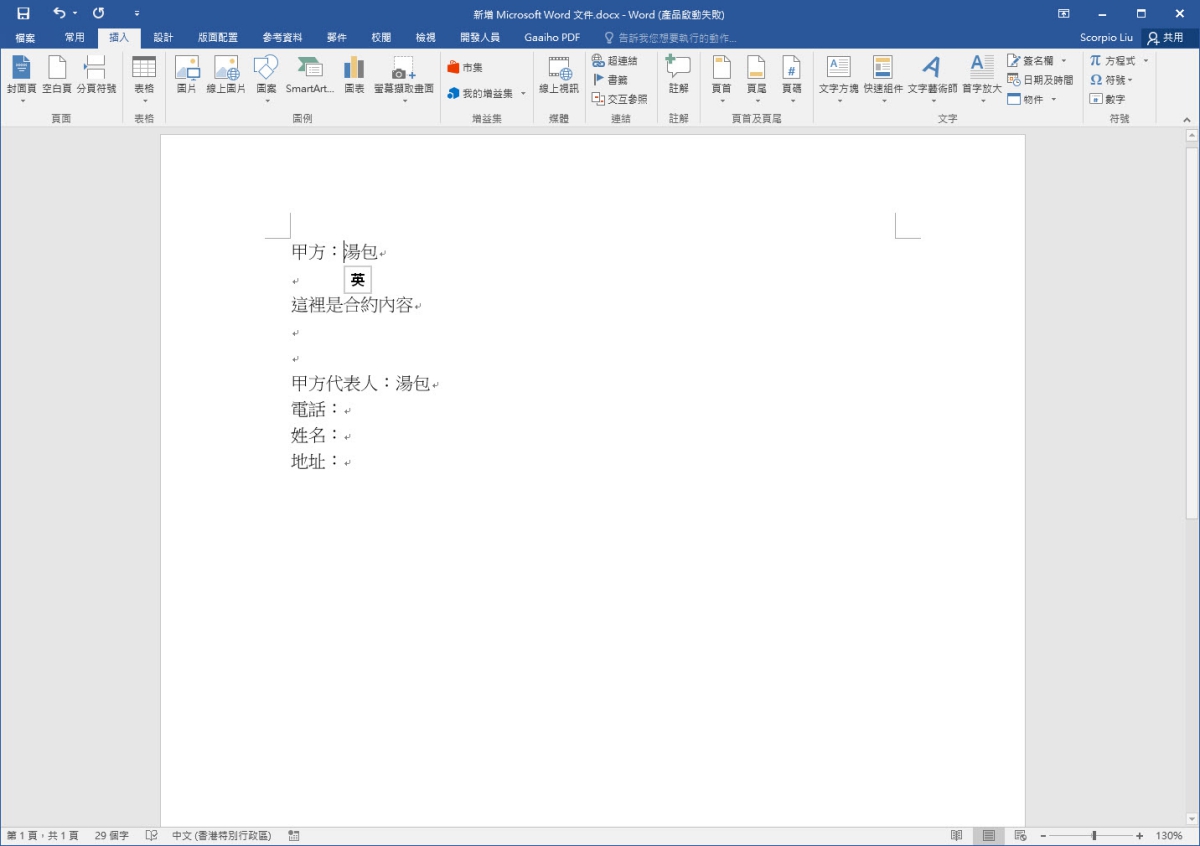Insert a text box (文字方塊)

(x=838, y=78)
